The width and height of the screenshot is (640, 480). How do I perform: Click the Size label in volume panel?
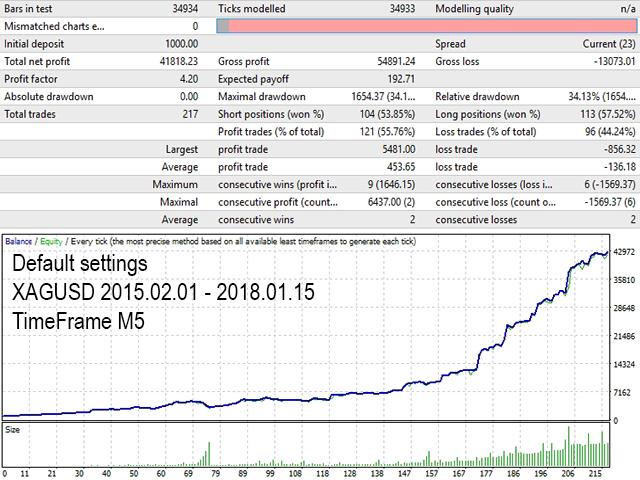click(x=13, y=429)
